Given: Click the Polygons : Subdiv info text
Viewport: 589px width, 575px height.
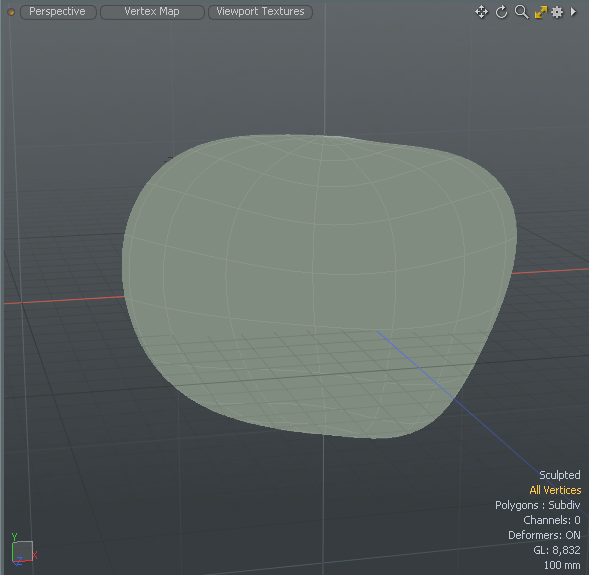Looking at the screenshot, I should tap(538, 505).
